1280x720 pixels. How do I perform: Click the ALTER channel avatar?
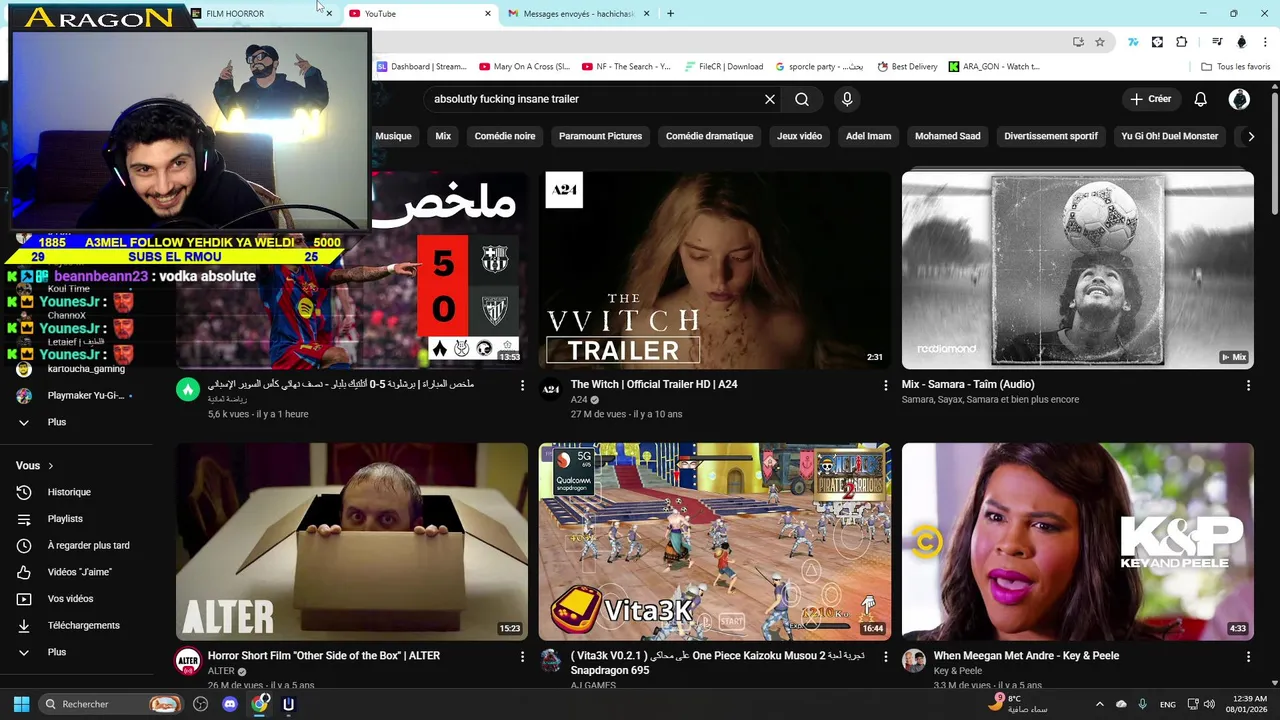(x=188, y=661)
